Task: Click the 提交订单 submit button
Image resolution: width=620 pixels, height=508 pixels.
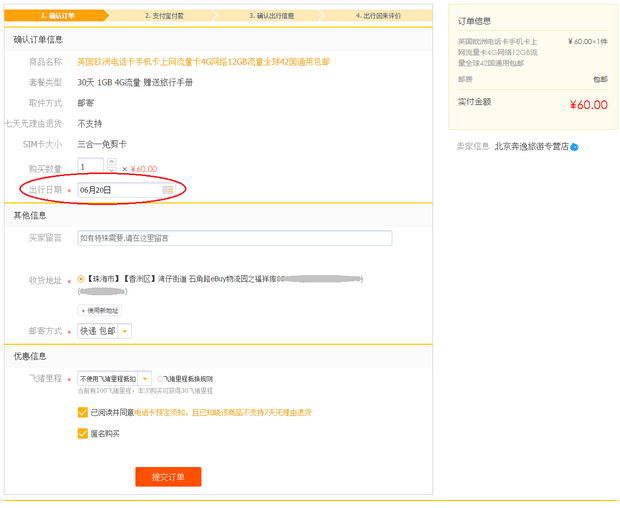Action: pos(168,477)
